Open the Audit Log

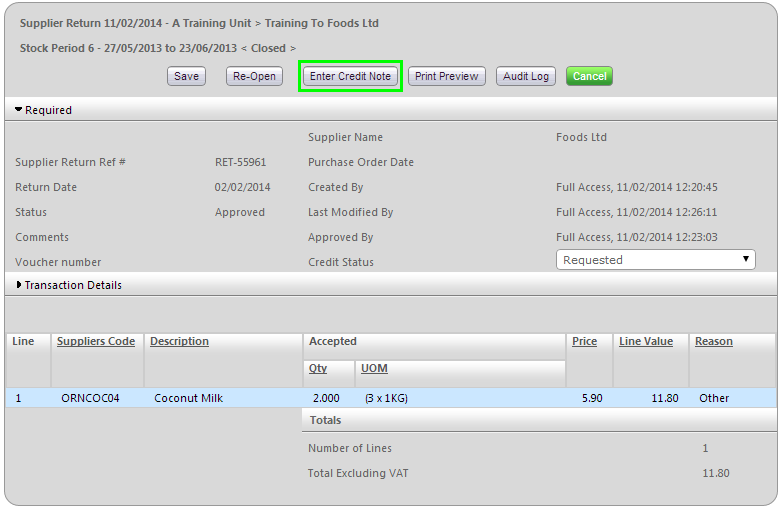tap(525, 76)
